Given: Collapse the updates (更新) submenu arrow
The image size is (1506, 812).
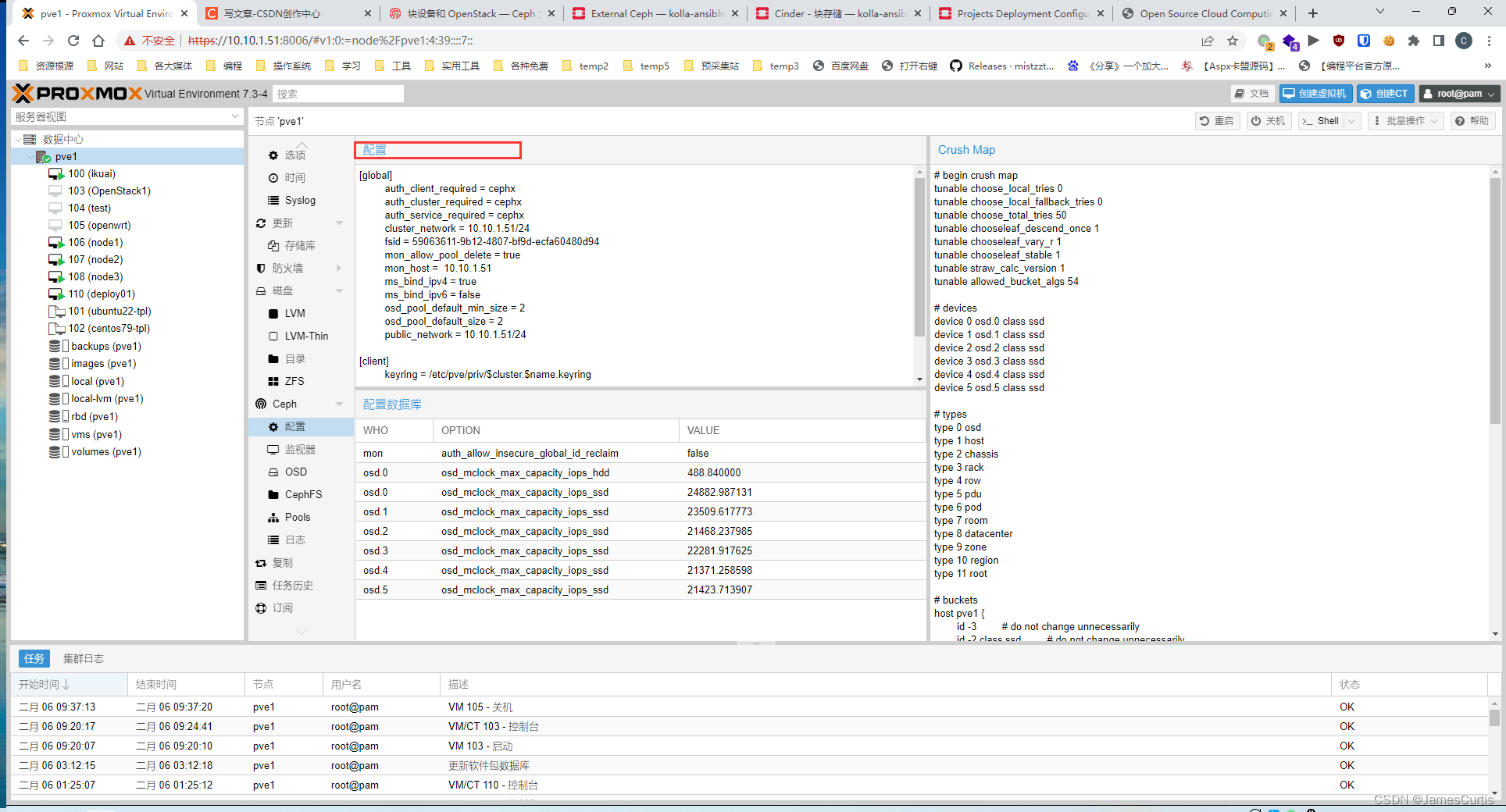Looking at the screenshot, I should pos(339,223).
